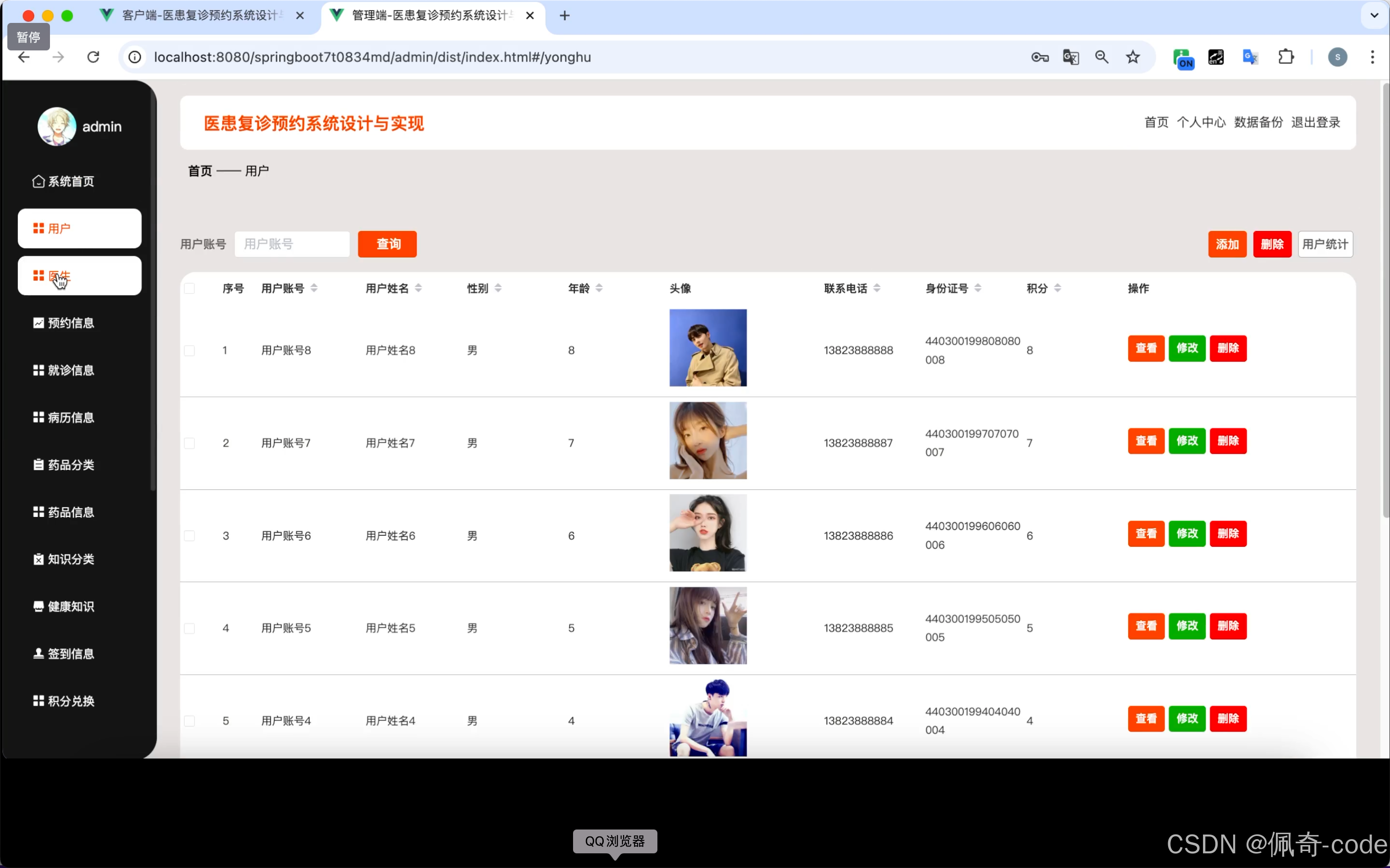Sort table by 积分 column arrows

click(1058, 288)
